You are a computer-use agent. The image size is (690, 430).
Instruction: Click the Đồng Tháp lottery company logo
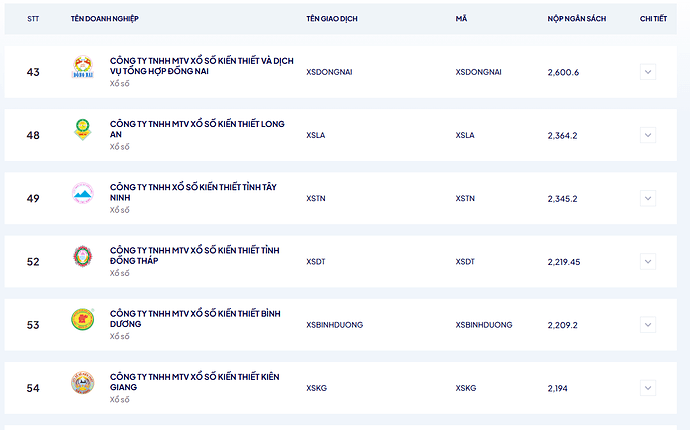click(x=82, y=257)
